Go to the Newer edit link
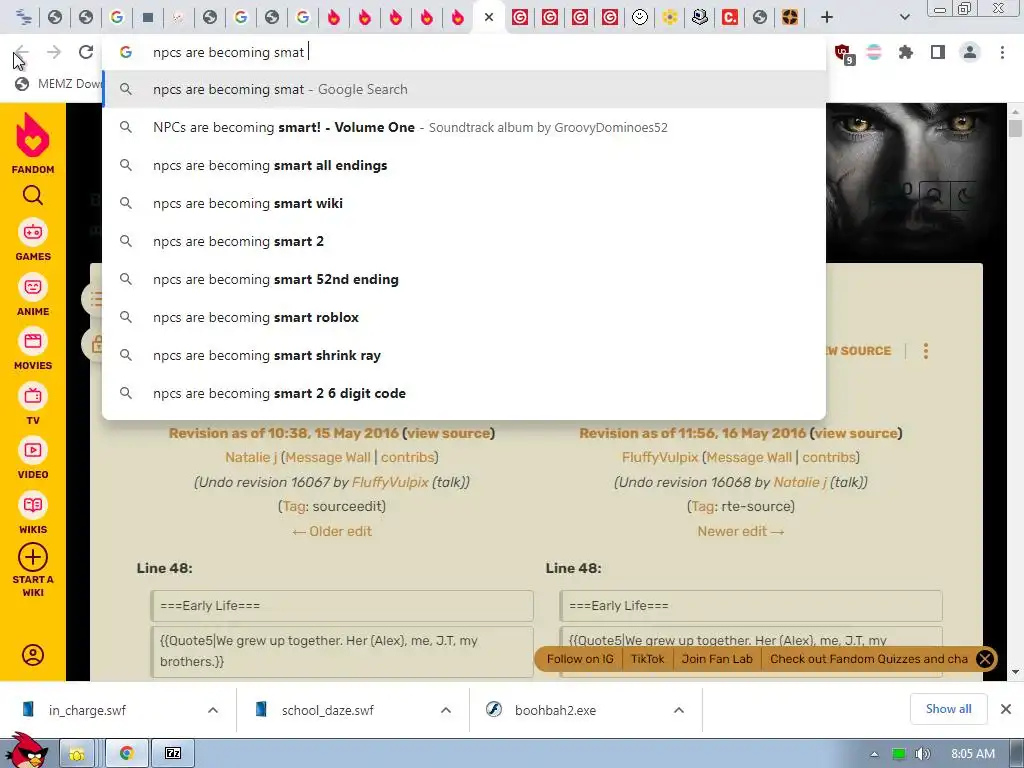 [x=741, y=531]
